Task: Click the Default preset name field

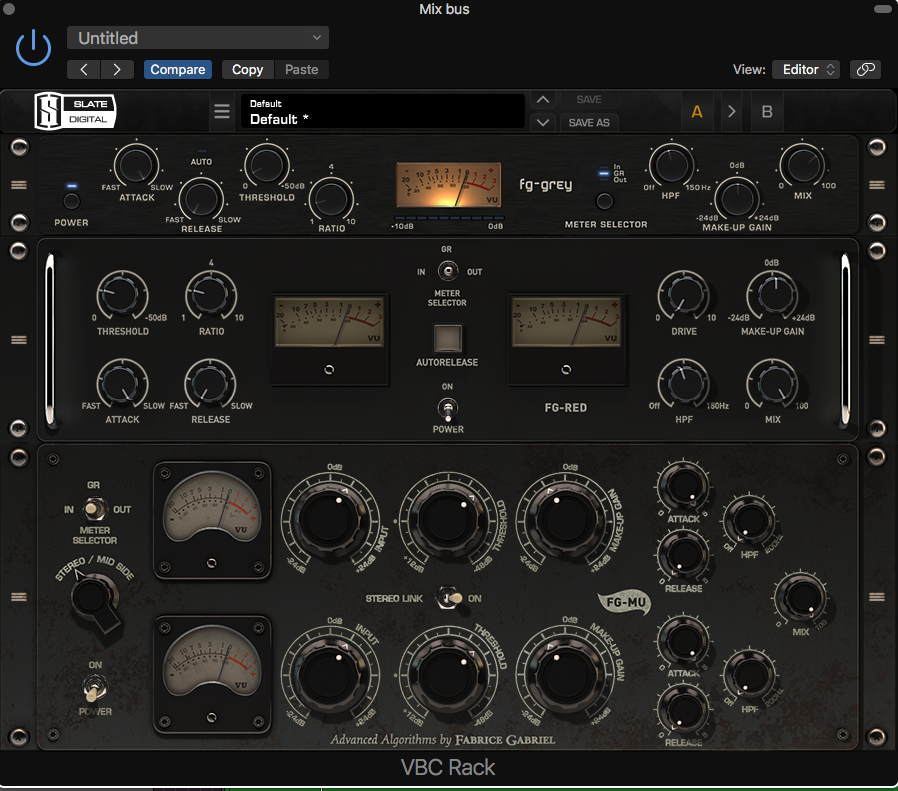Action: pos(383,112)
